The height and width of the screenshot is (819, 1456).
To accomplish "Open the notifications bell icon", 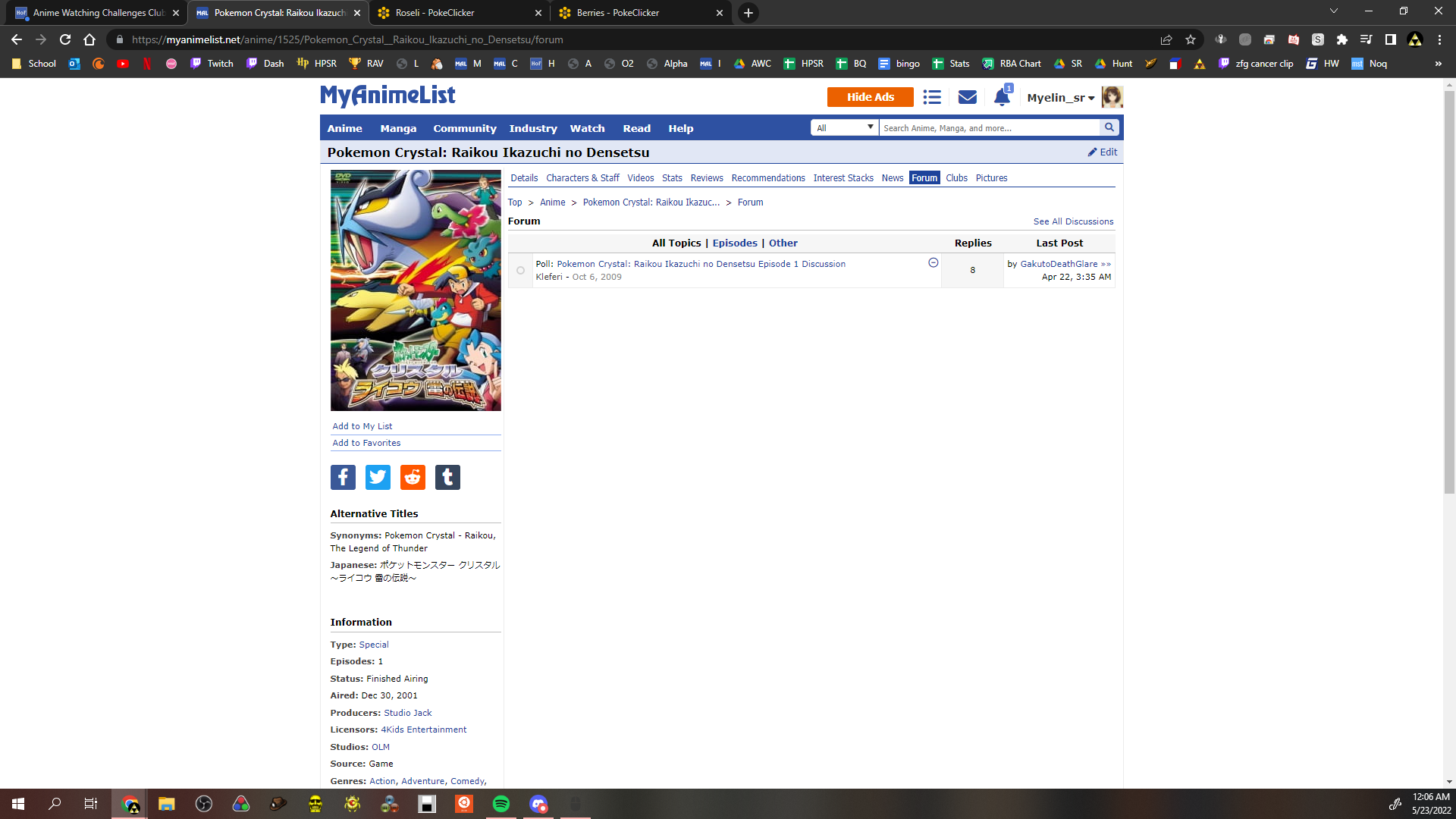I will [1002, 97].
